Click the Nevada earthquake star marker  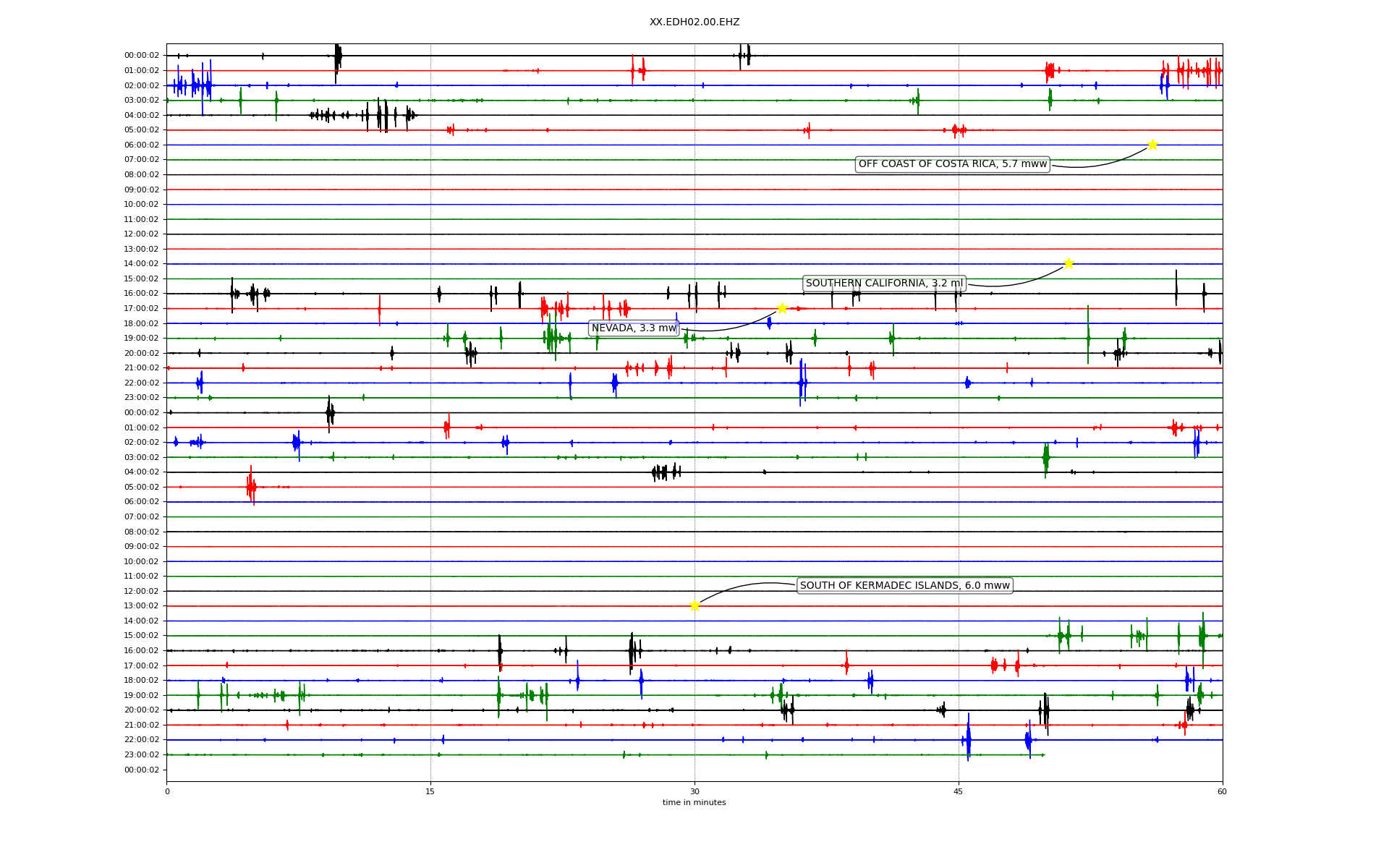click(x=782, y=309)
